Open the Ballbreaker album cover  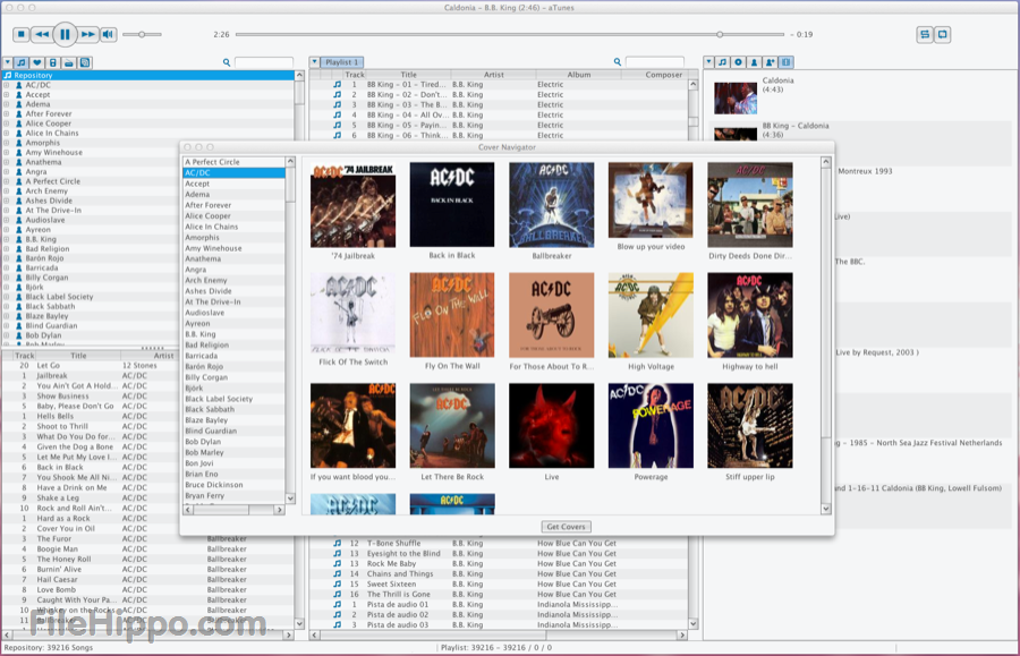pos(552,205)
